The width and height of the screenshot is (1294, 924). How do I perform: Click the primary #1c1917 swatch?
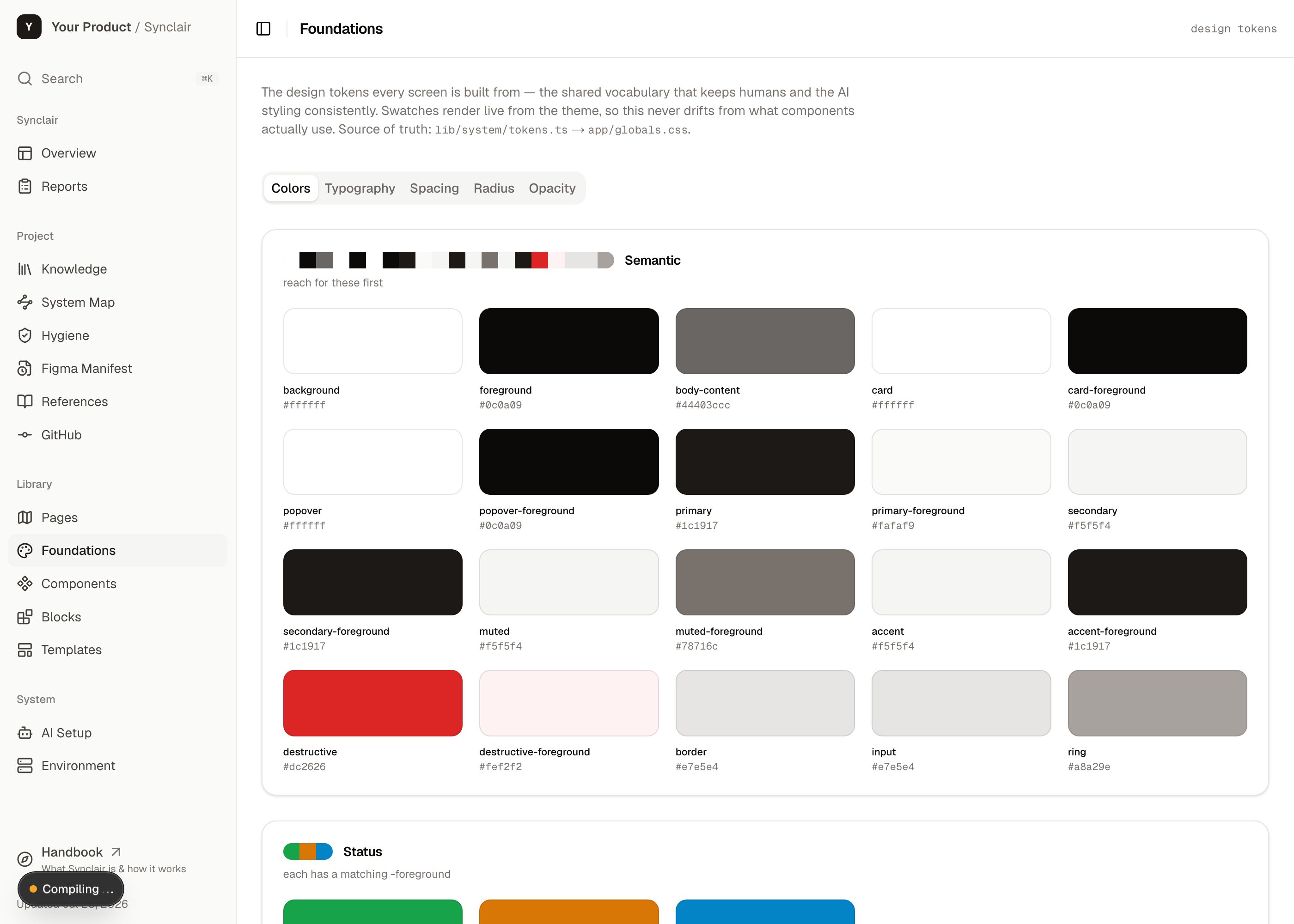[765, 462]
